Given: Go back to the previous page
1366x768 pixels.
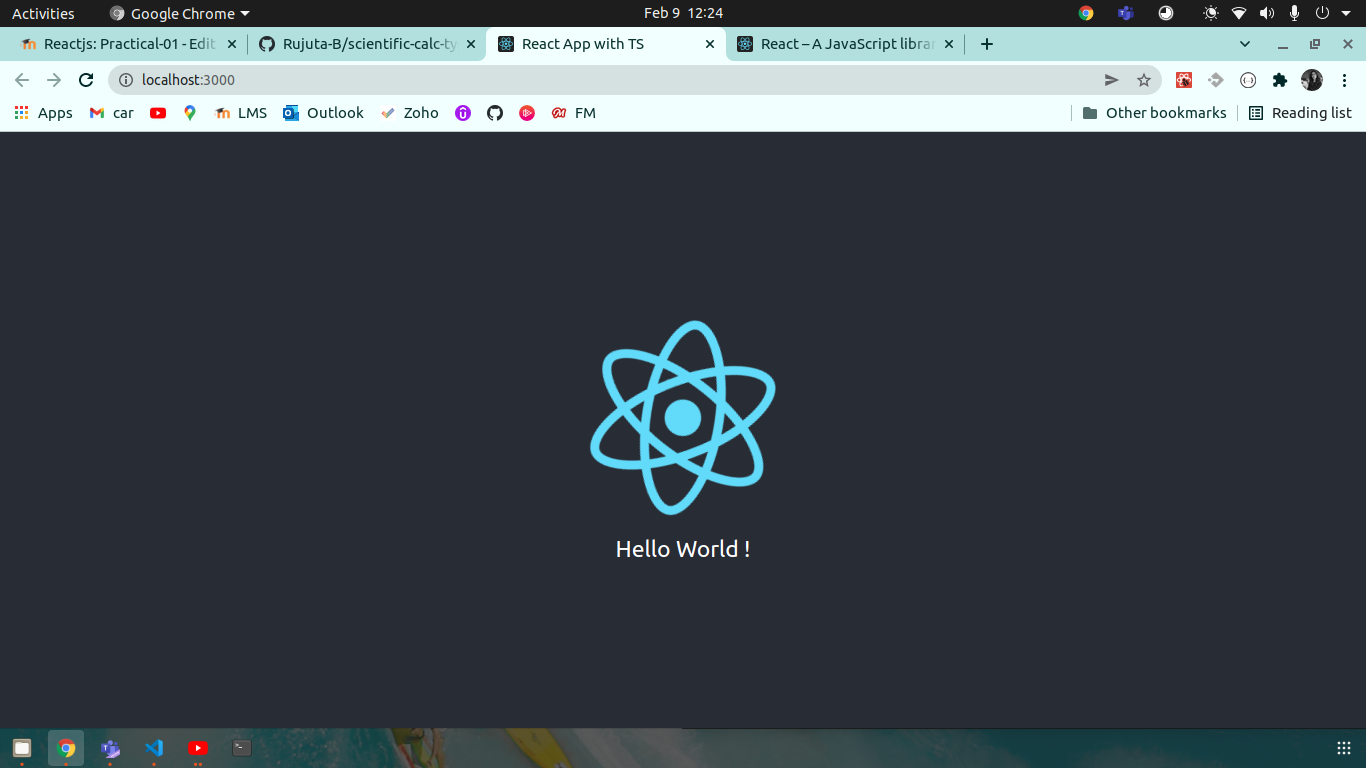Looking at the screenshot, I should [22, 80].
